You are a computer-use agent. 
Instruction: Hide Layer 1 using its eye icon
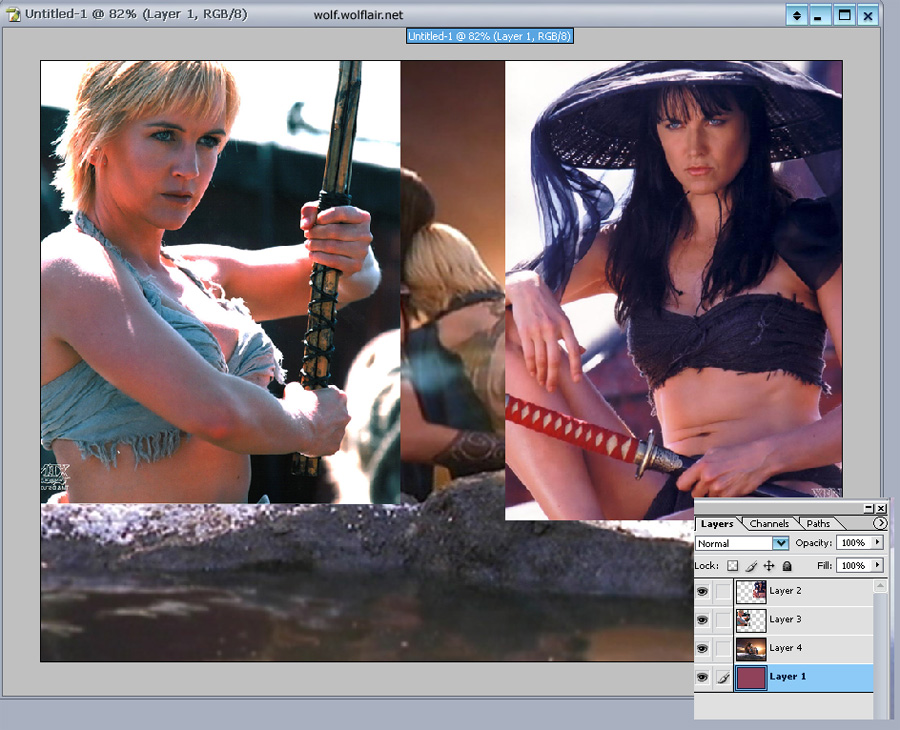(x=702, y=677)
